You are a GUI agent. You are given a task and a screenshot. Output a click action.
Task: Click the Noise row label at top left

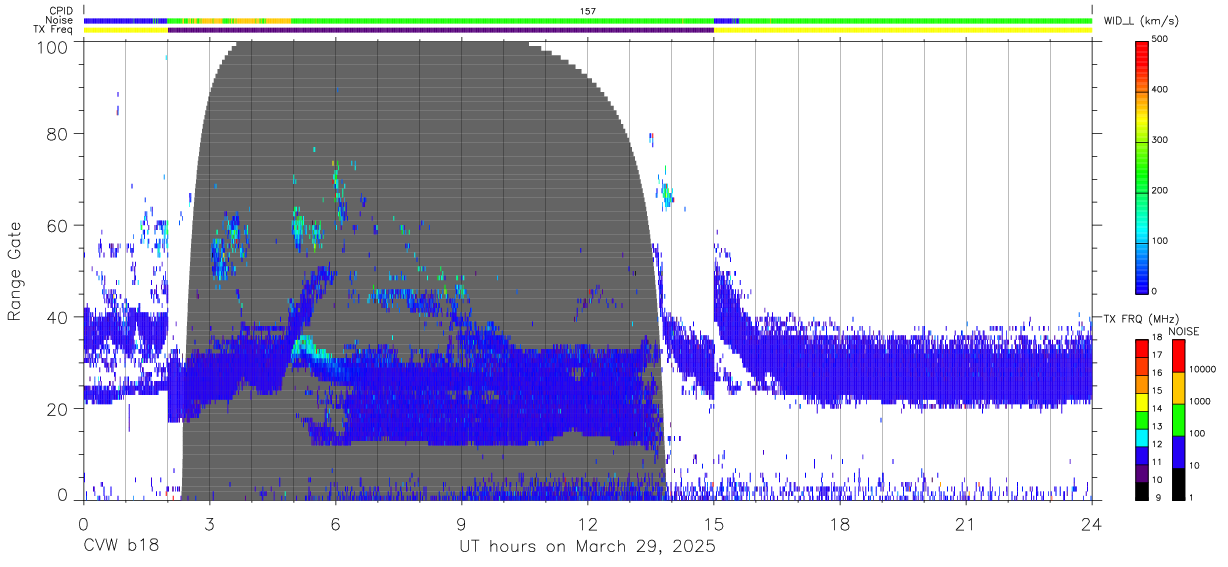point(57,20)
